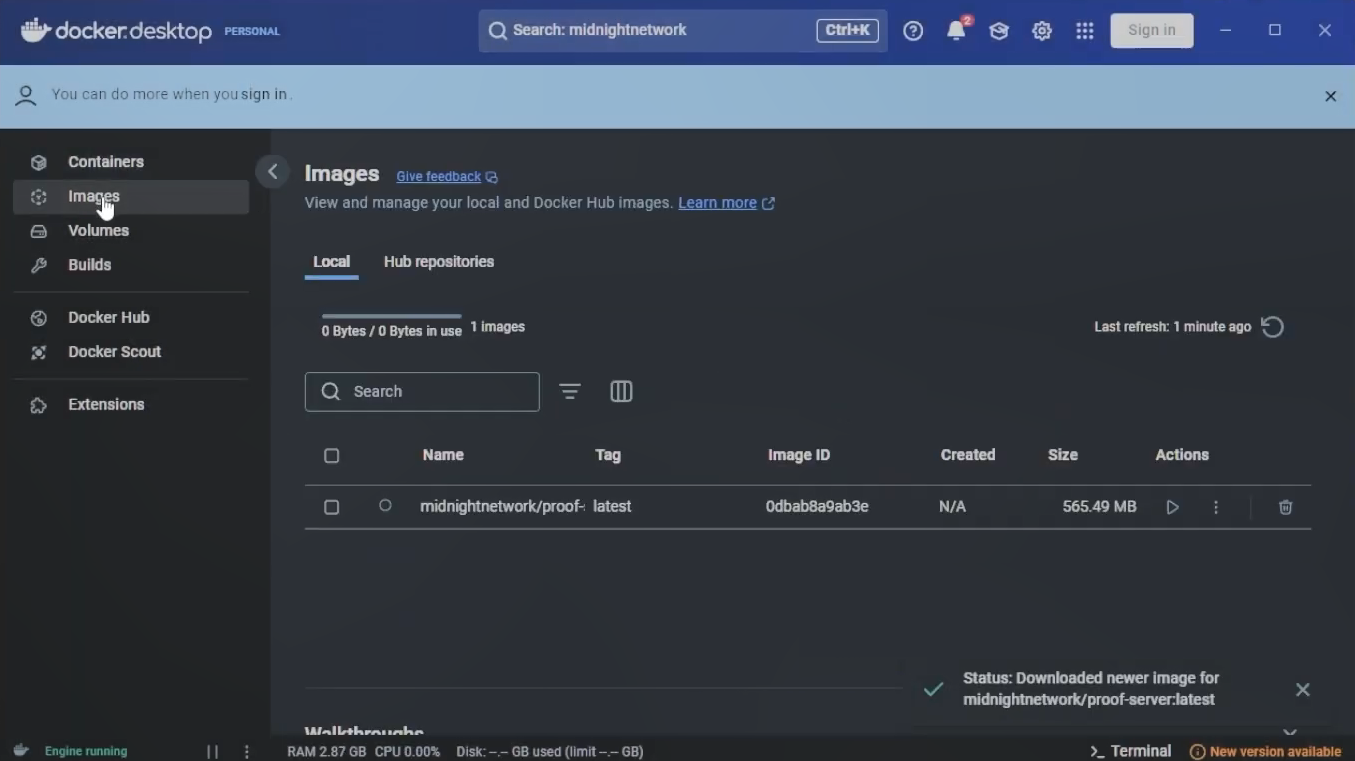Pause the Docker engine
1355x761 pixels.
click(x=211, y=751)
